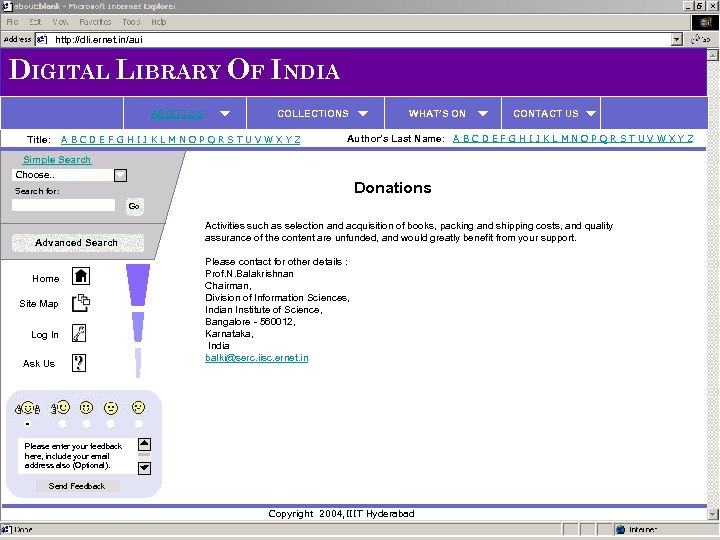Click the Ask Us text label
The image size is (720, 540).
39,364
